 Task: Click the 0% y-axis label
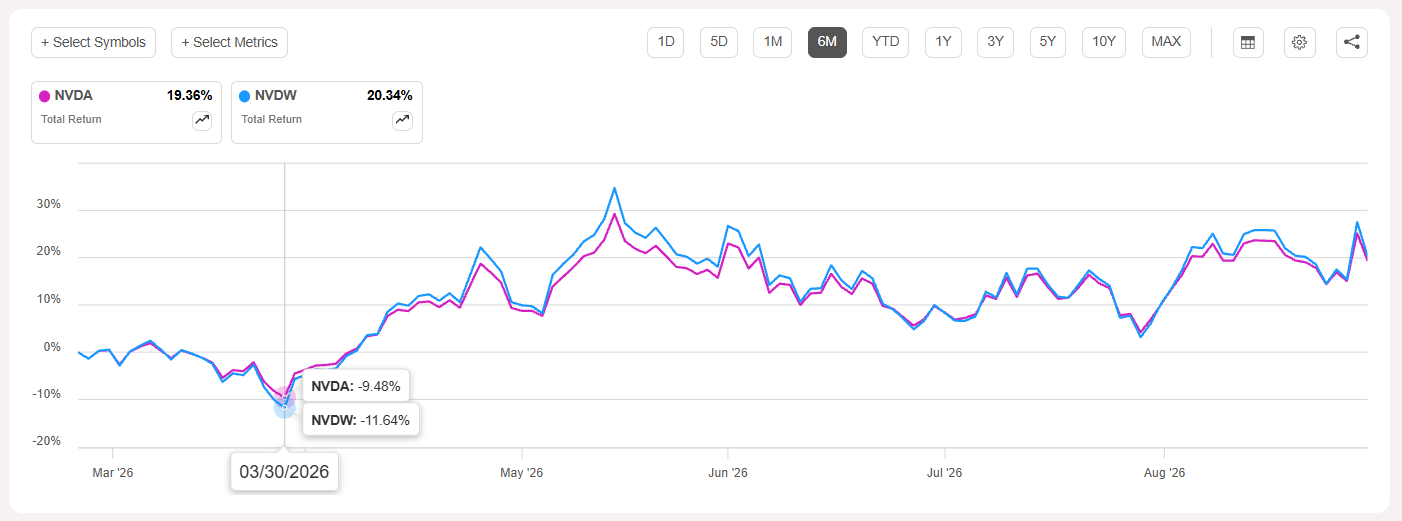click(52, 347)
